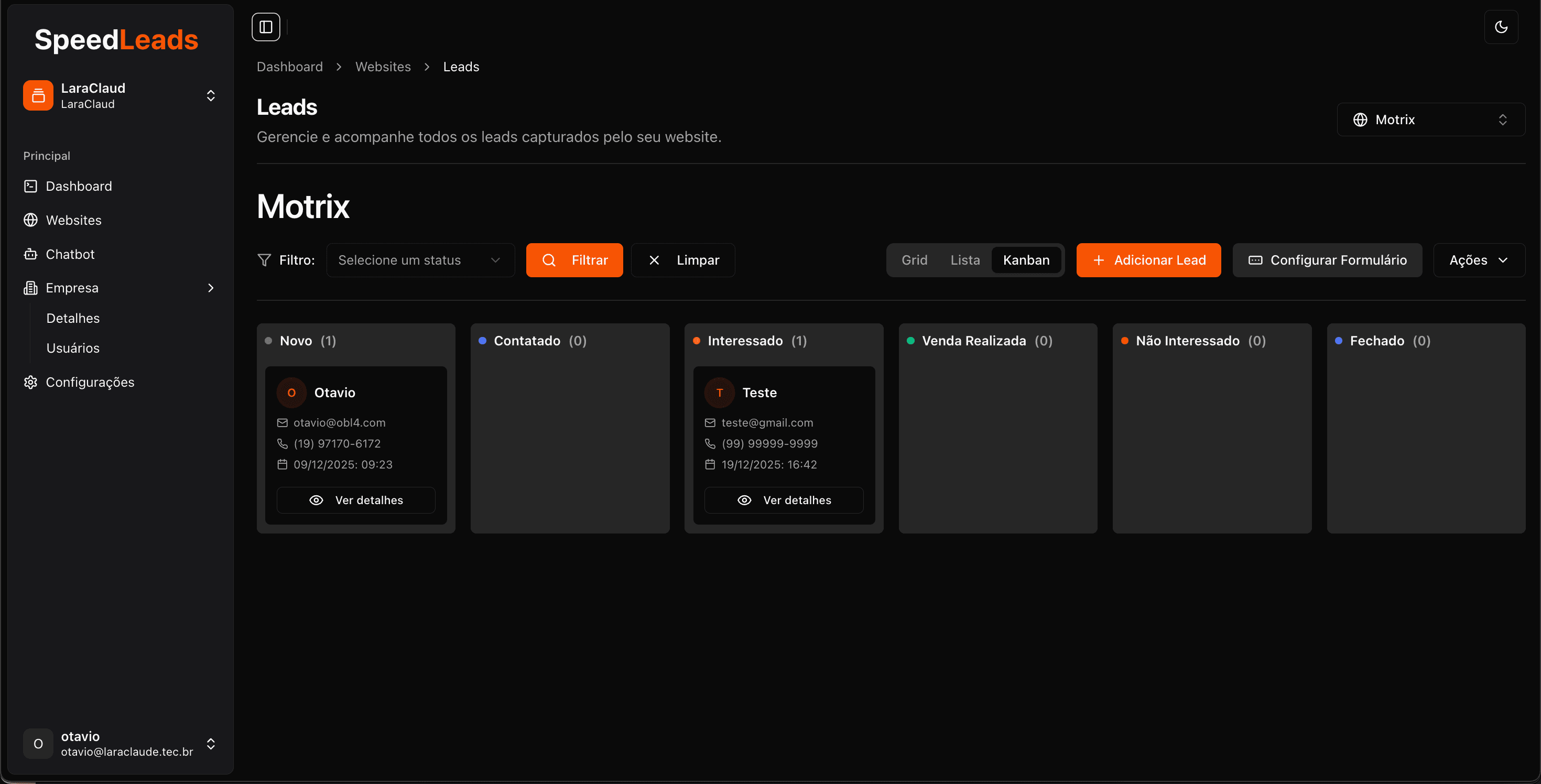Open the Ações dropdown menu

(1478, 259)
